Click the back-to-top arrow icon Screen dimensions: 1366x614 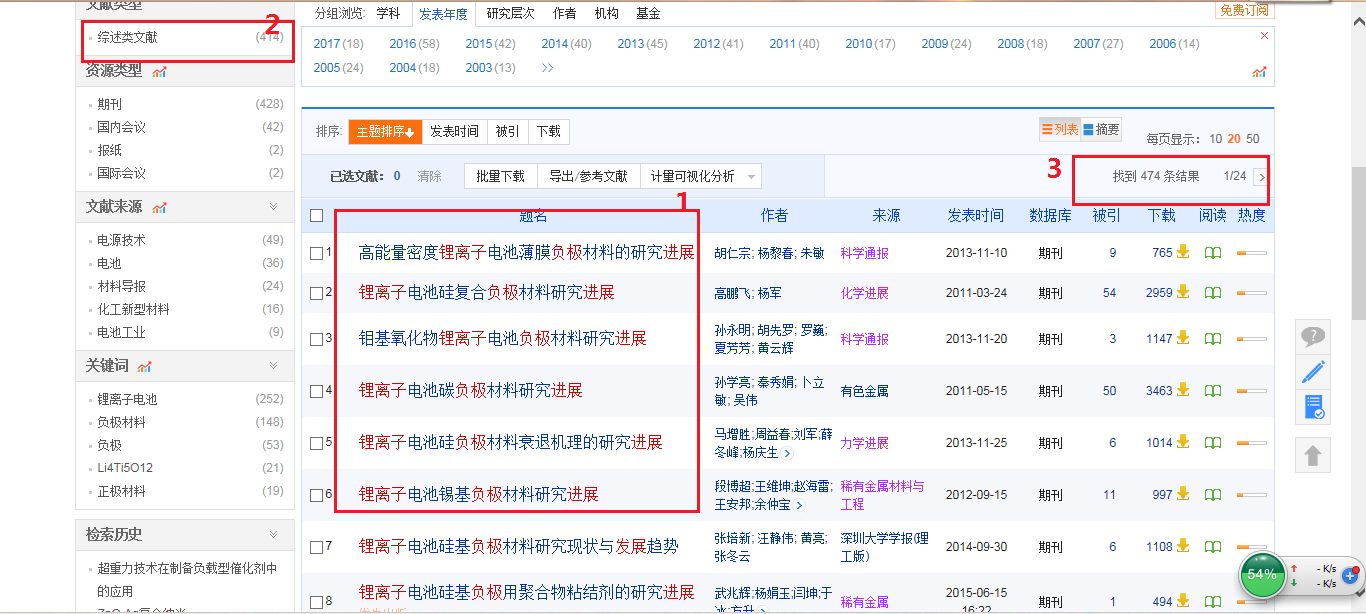pos(1313,456)
